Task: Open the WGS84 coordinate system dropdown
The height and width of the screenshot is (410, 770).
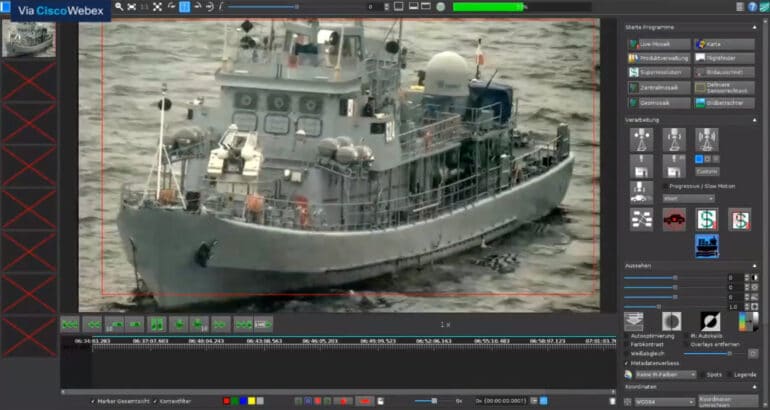Action: coord(662,400)
